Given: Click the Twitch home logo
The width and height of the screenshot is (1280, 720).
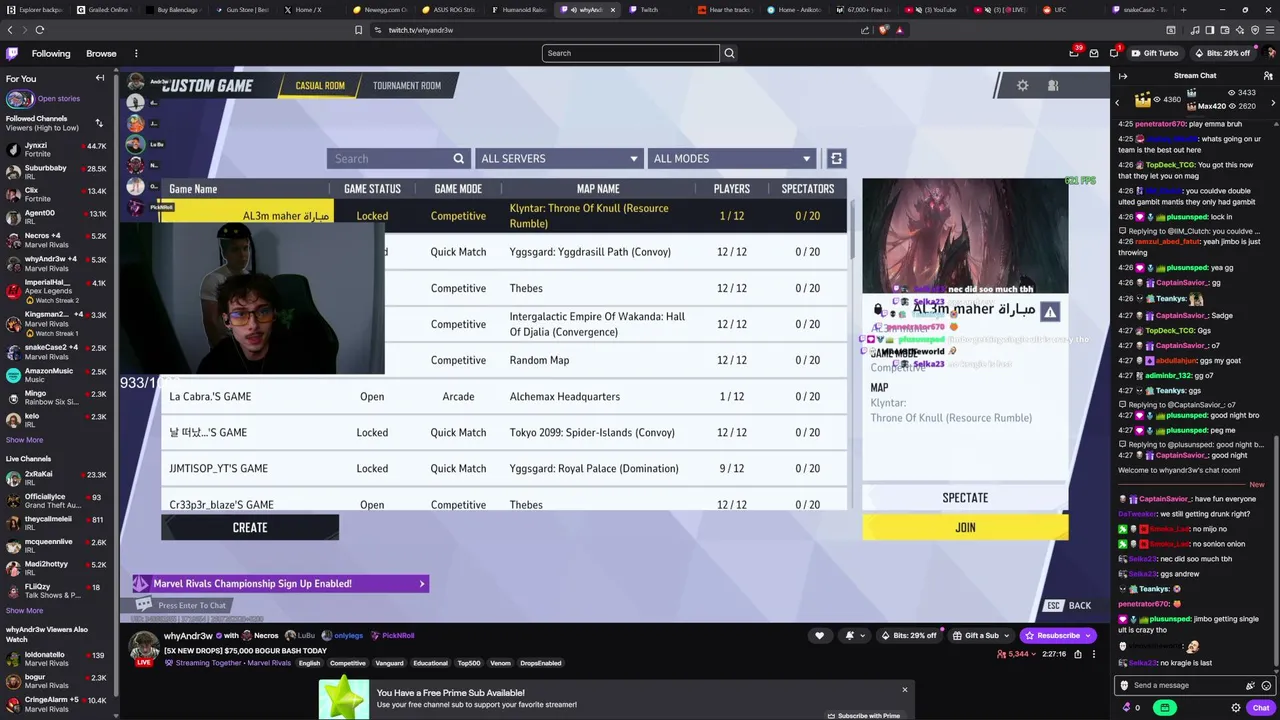Looking at the screenshot, I should click(x=12, y=53).
